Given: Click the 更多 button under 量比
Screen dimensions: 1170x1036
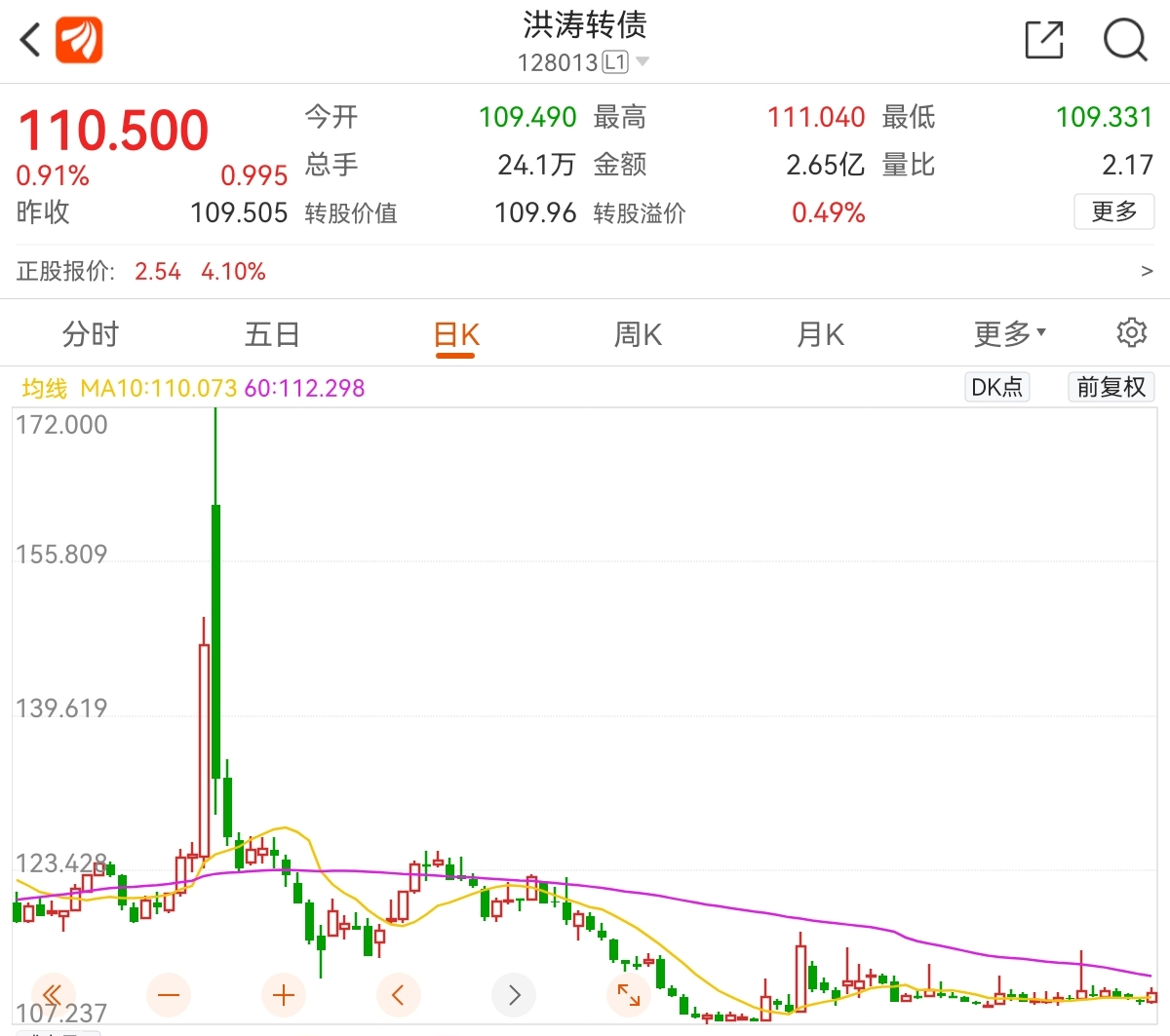Looking at the screenshot, I should coord(1114,211).
